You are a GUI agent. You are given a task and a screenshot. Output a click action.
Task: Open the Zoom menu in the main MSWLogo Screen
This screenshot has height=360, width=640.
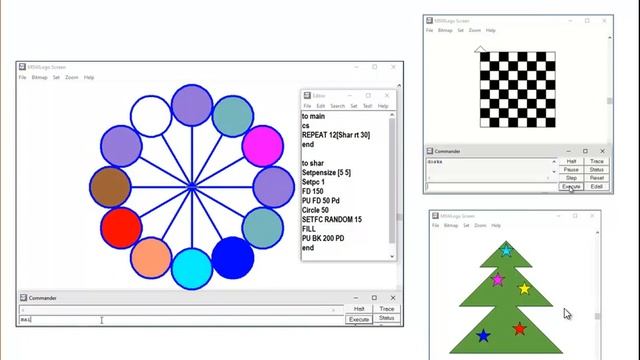point(72,77)
